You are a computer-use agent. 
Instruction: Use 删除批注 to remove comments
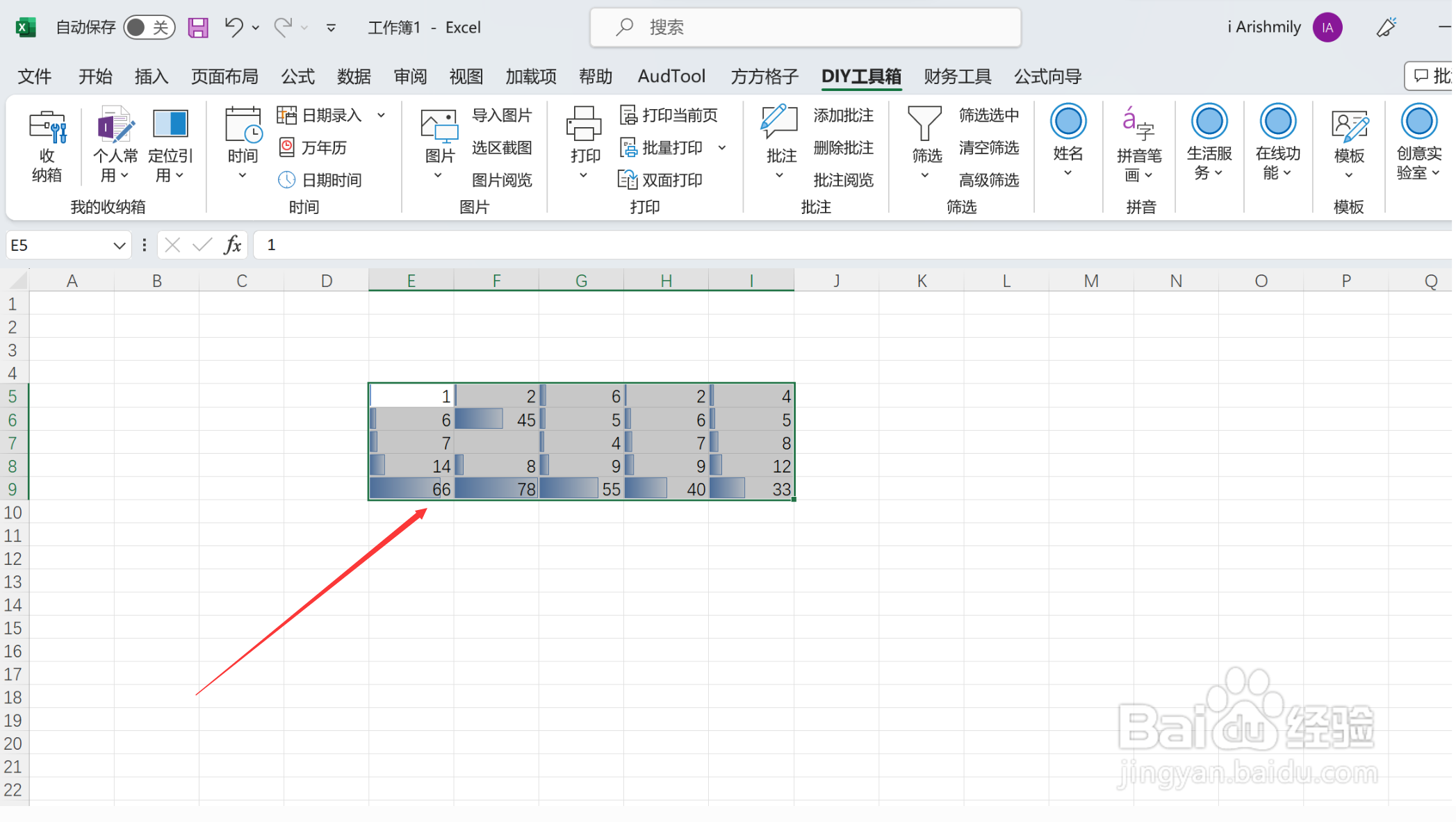tap(843, 147)
